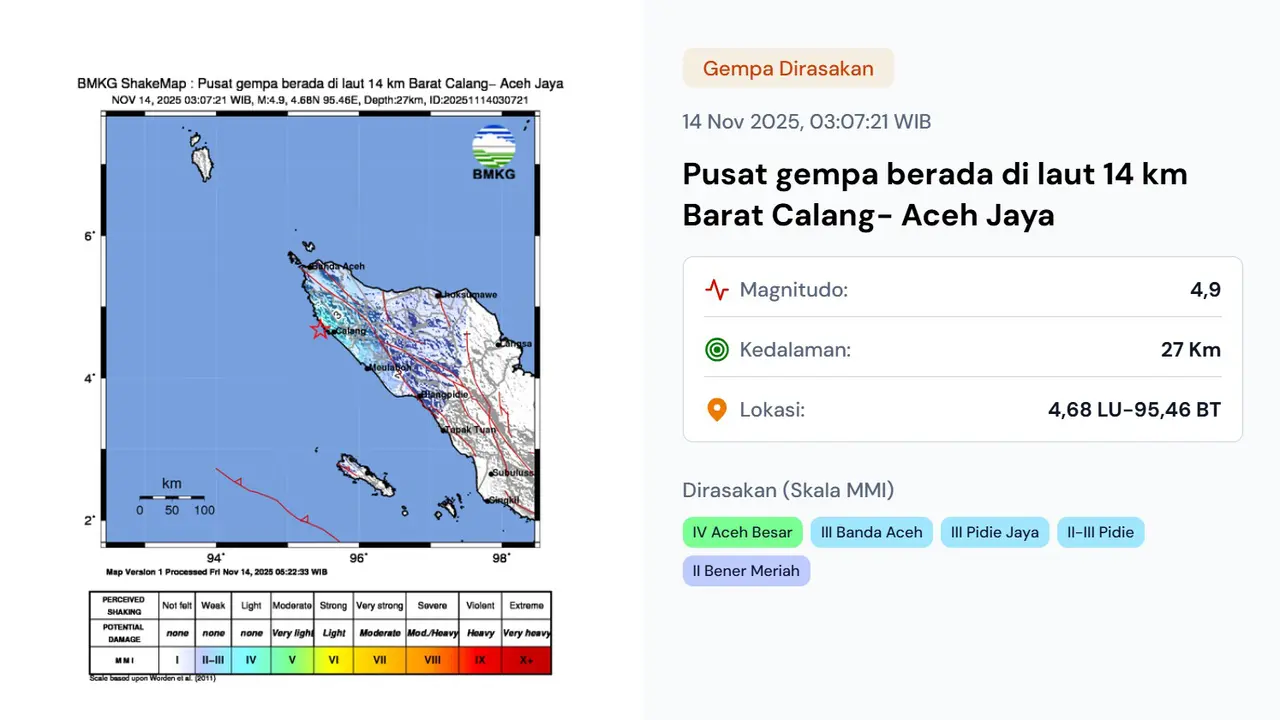Click the Subulussalam label on map
This screenshot has width=1280, height=720.
click(x=514, y=472)
